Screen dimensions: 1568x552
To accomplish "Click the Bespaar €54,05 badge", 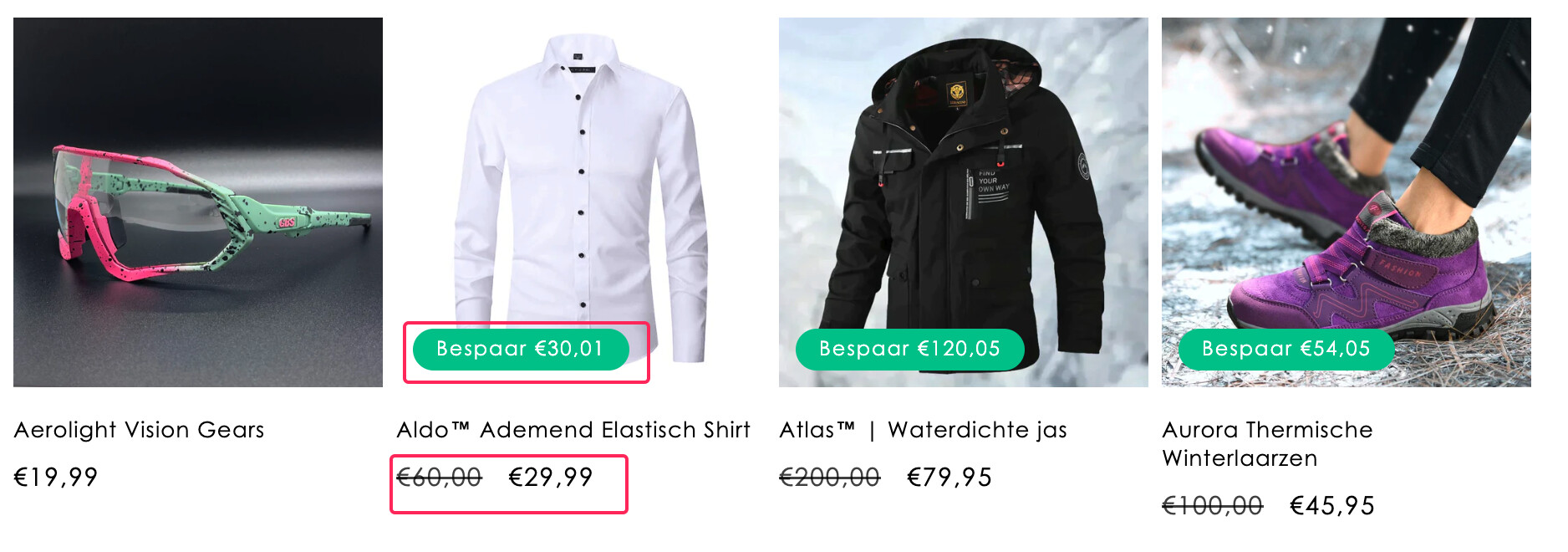I will (x=1286, y=349).
